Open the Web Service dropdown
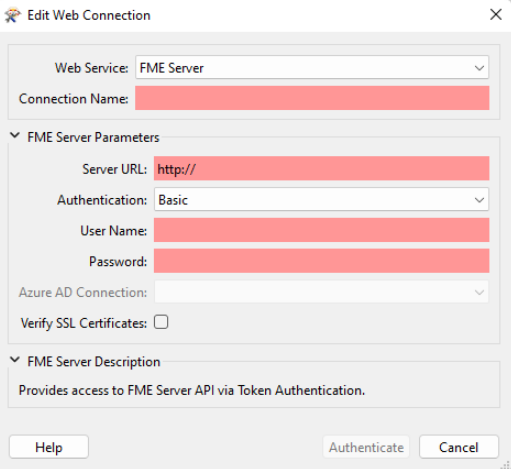Viewport: 511px width, 469px height. (312, 68)
